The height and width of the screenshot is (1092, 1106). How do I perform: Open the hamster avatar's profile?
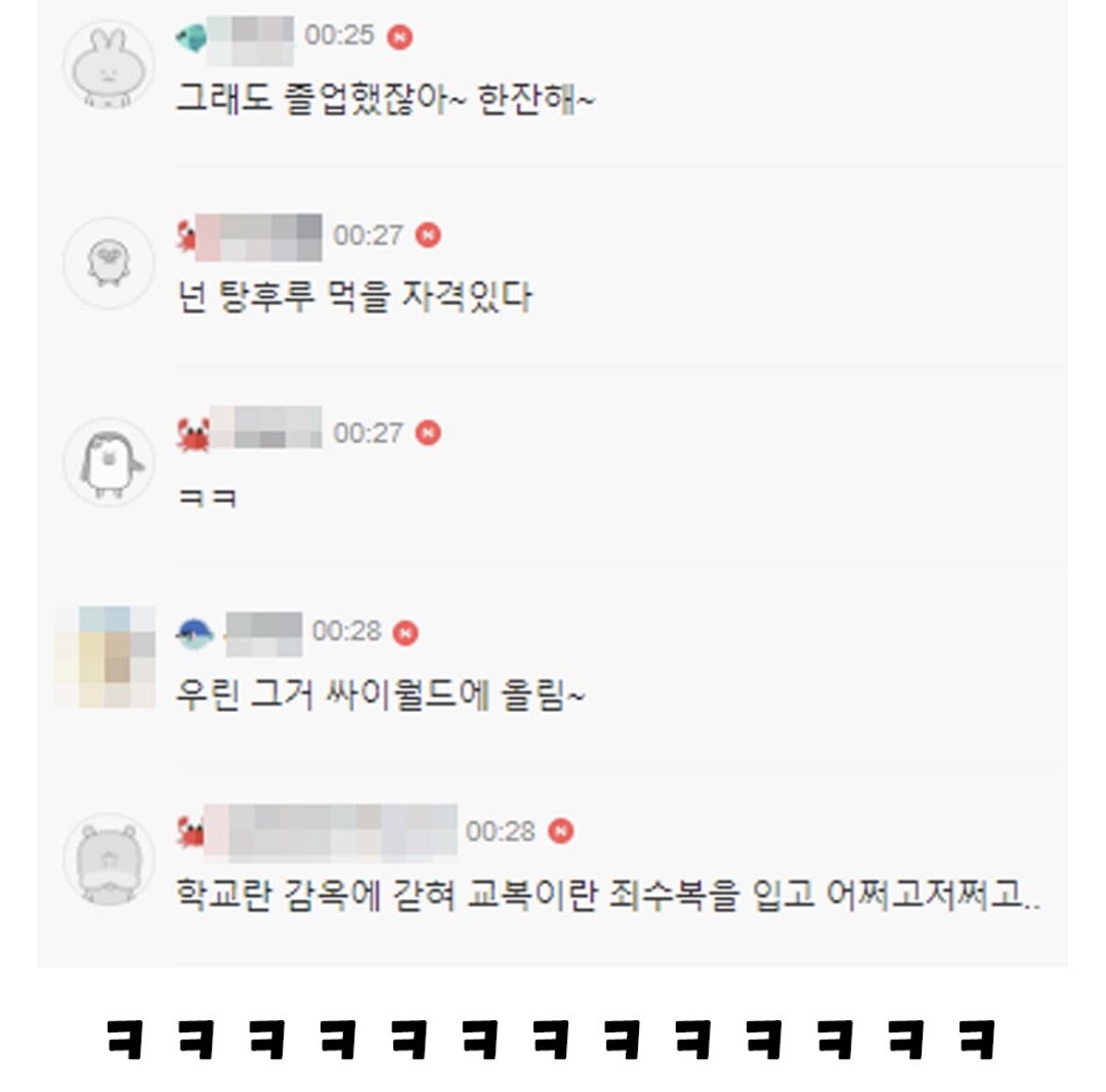pos(109,858)
